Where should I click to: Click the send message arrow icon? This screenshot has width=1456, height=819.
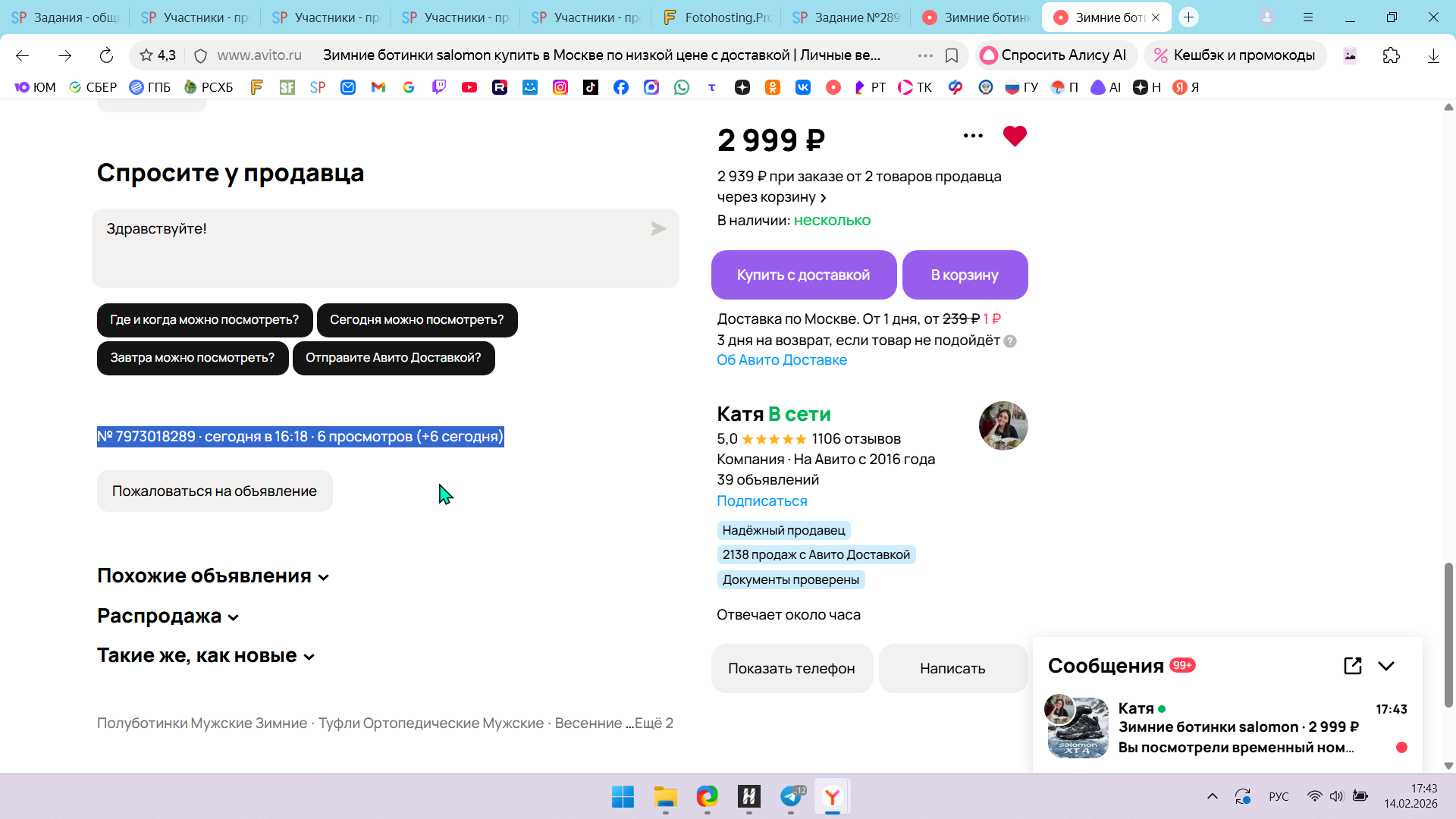point(658,229)
